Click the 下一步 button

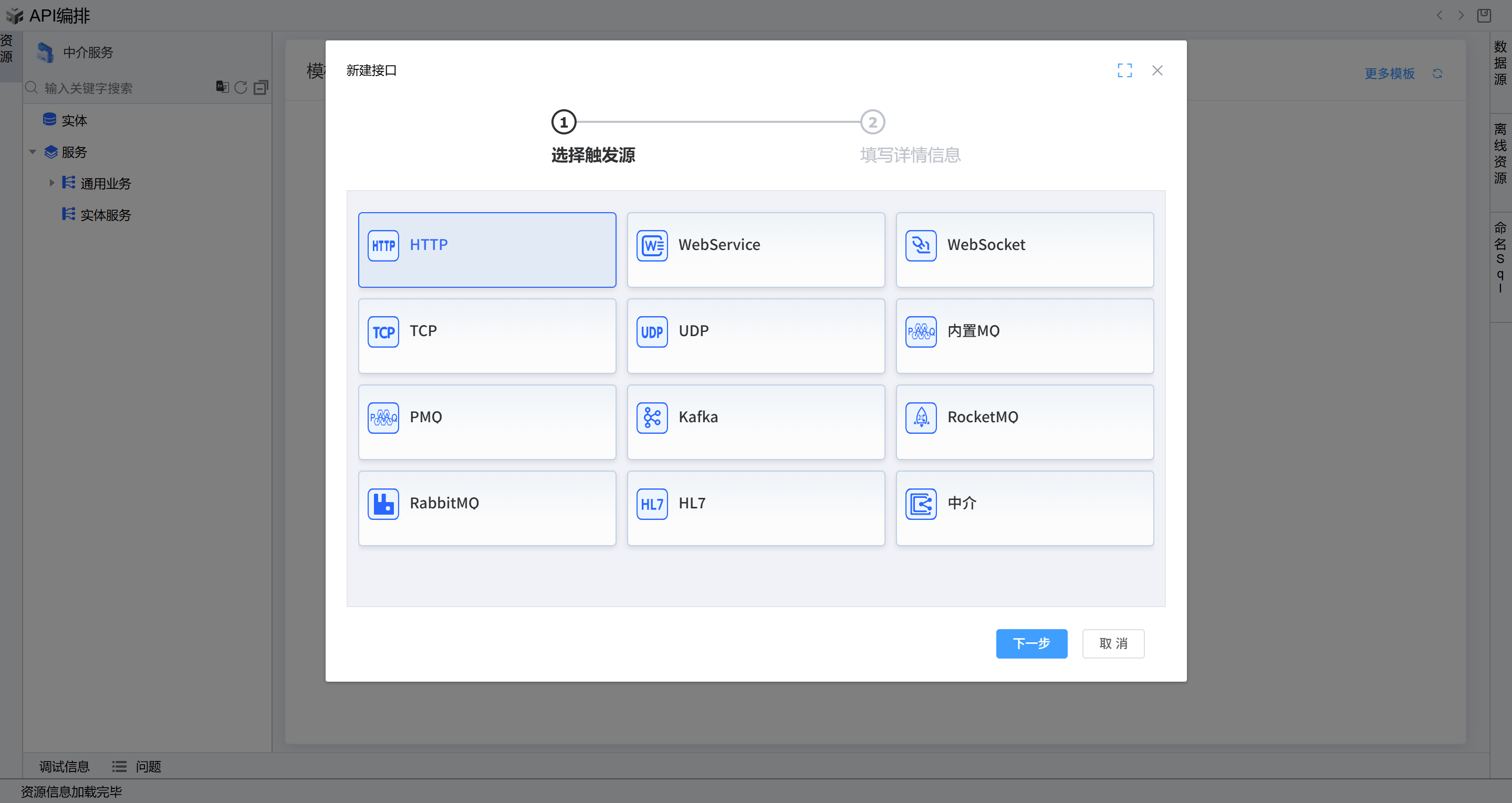tap(1031, 643)
